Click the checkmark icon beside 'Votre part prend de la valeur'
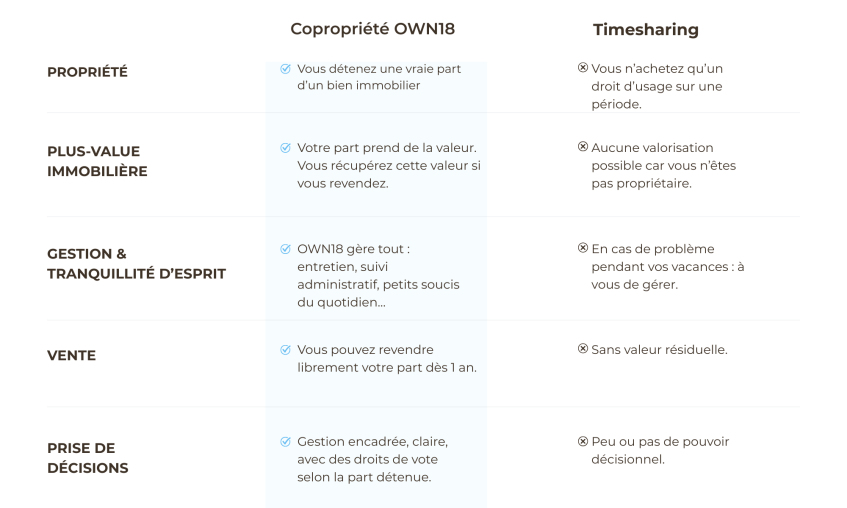847x508 pixels. click(x=286, y=148)
